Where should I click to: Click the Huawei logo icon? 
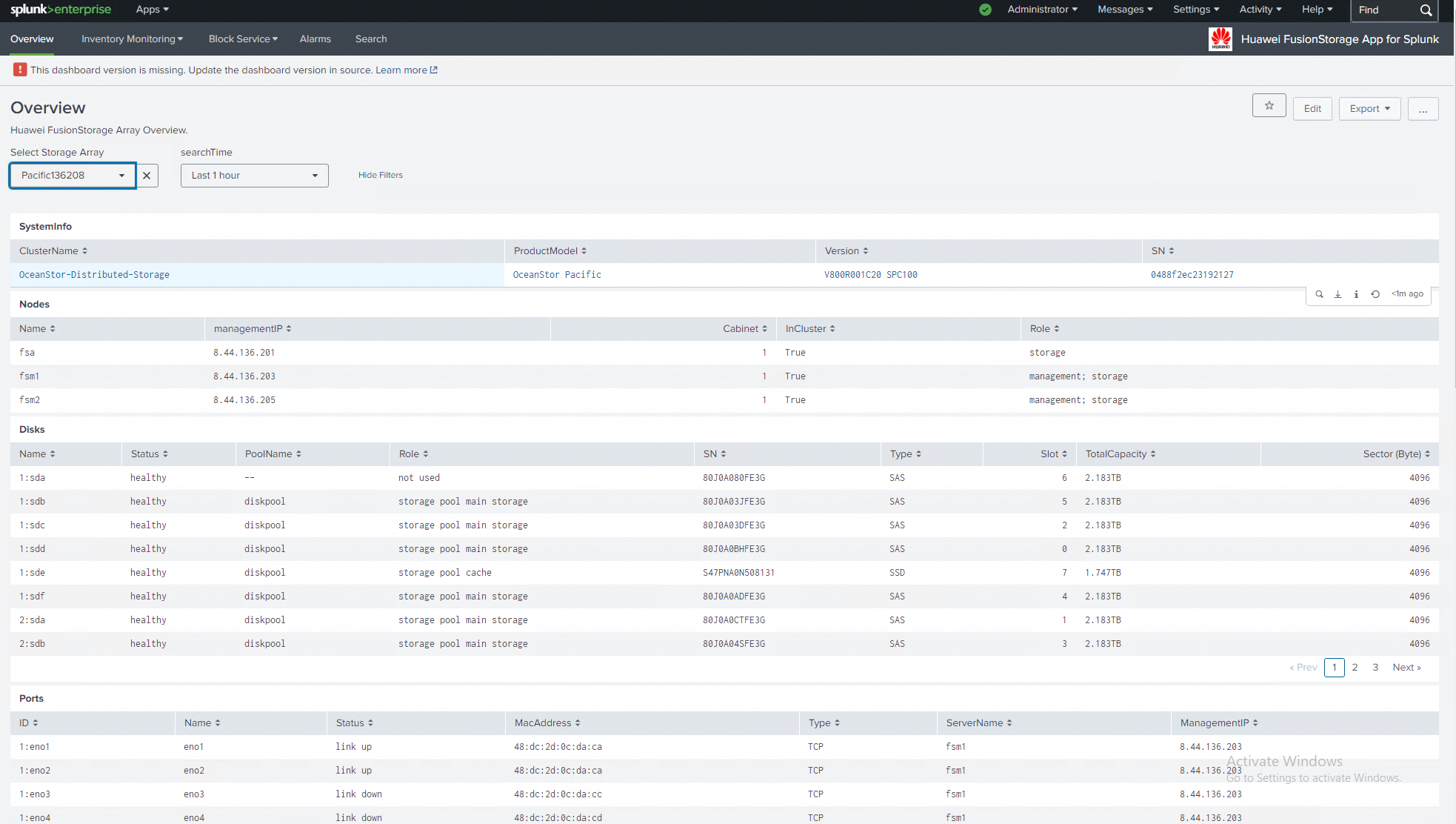(x=1220, y=39)
